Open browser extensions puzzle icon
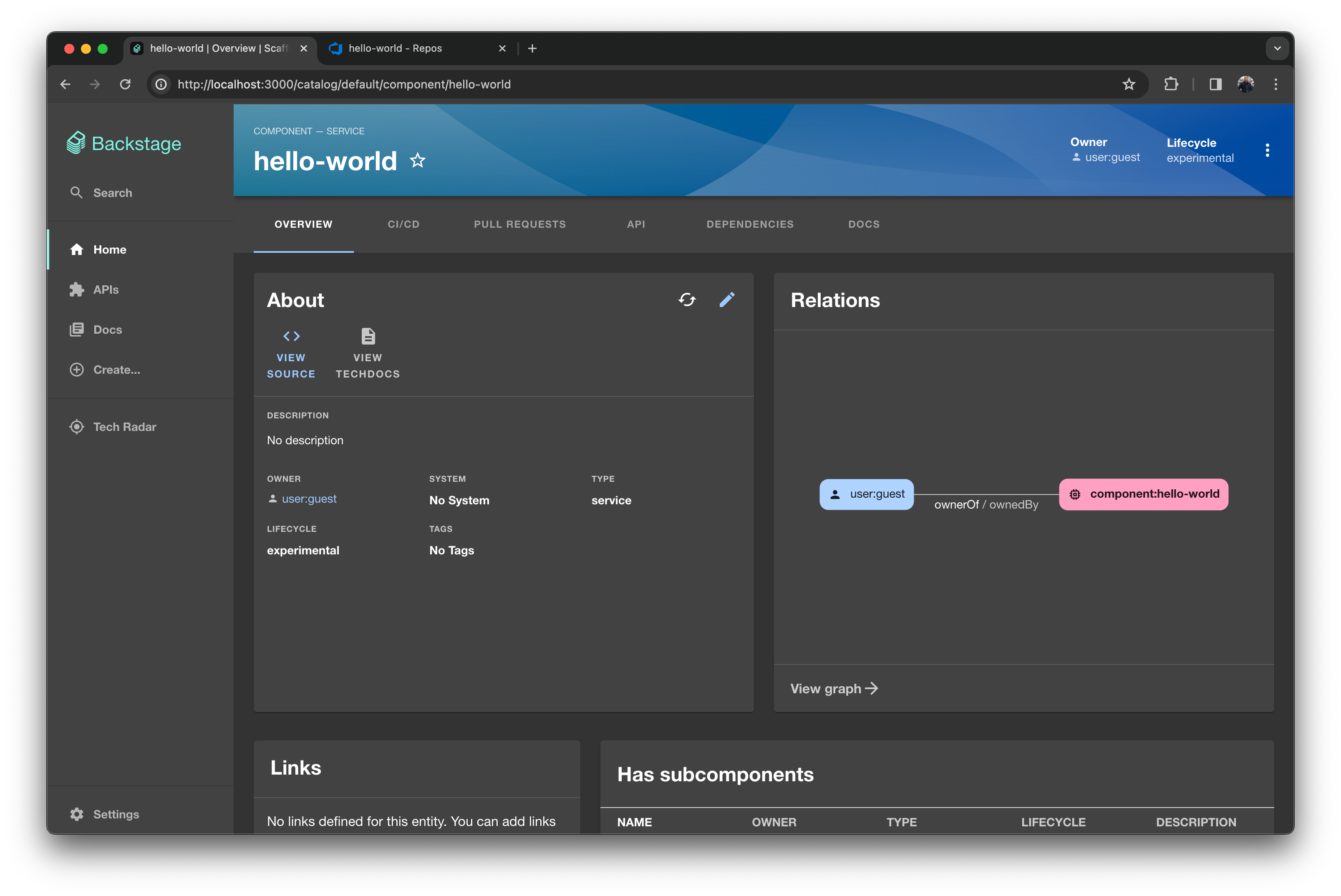 [x=1171, y=85]
